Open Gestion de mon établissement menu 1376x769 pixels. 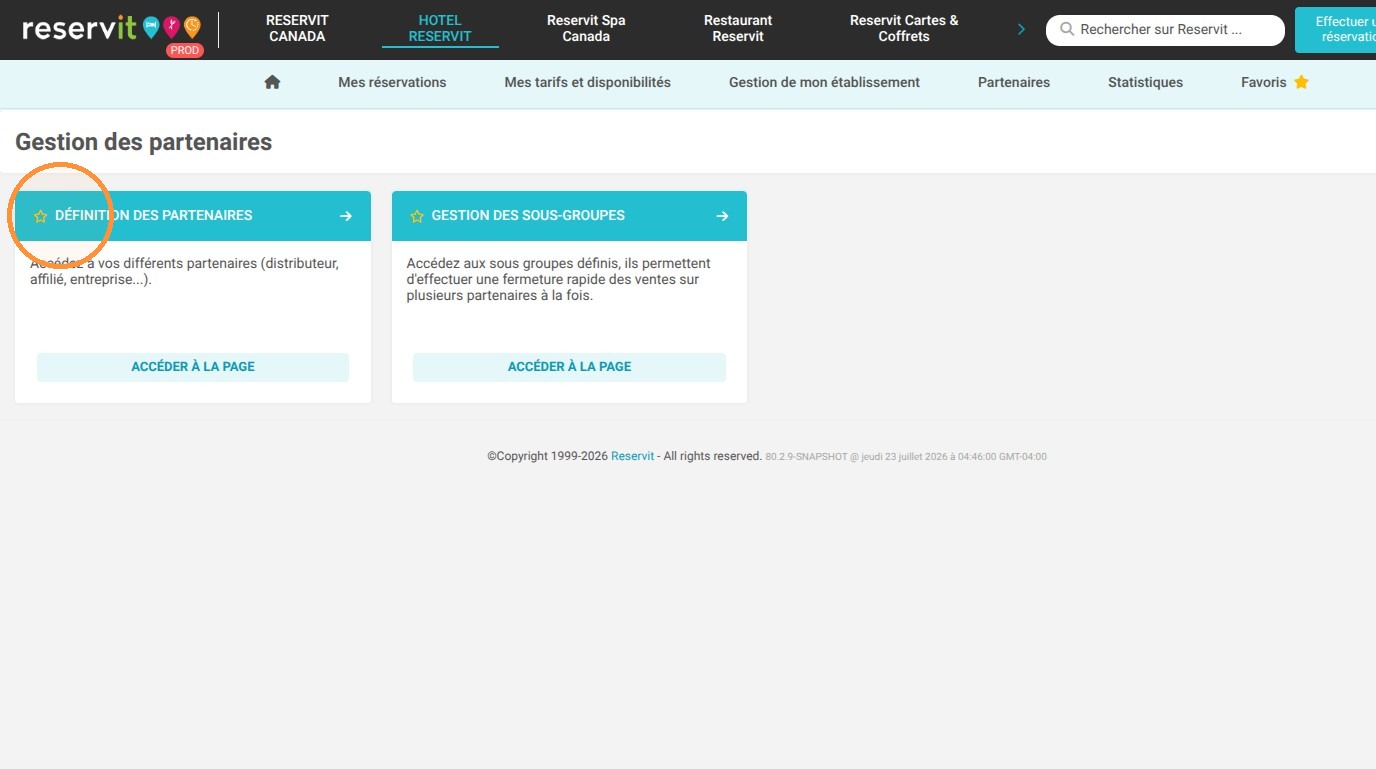pos(824,82)
